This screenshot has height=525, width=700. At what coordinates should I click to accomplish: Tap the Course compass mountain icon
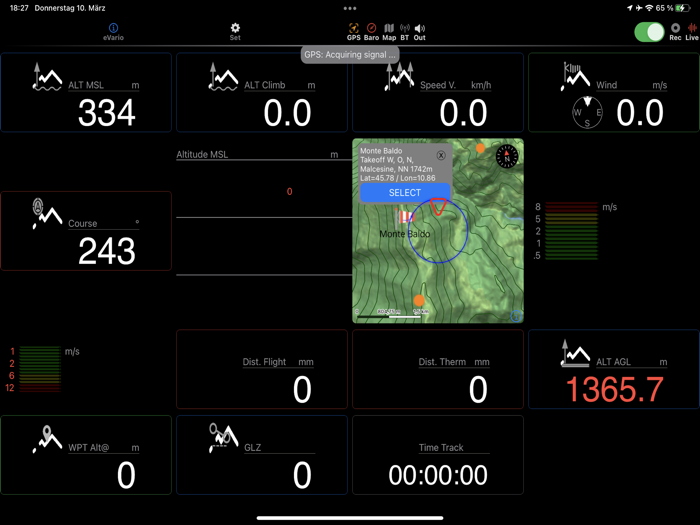[48, 214]
